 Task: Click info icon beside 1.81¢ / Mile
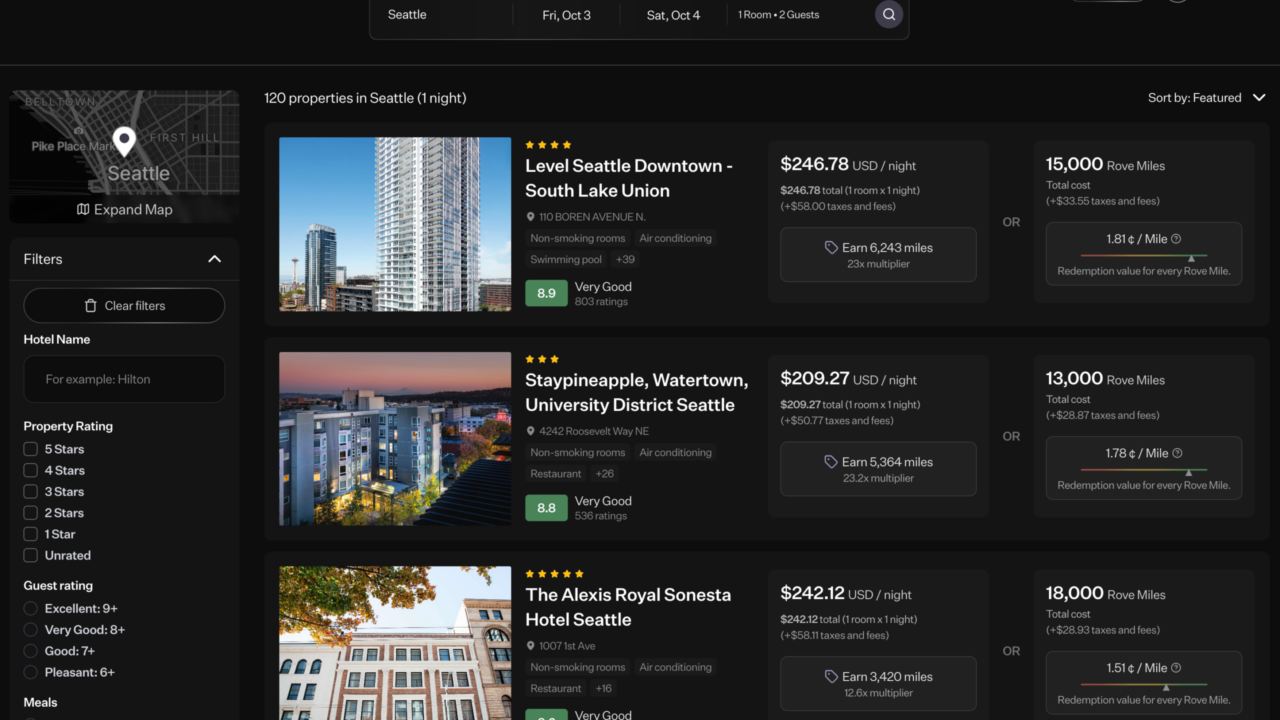pyautogui.click(x=1176, y=239)
